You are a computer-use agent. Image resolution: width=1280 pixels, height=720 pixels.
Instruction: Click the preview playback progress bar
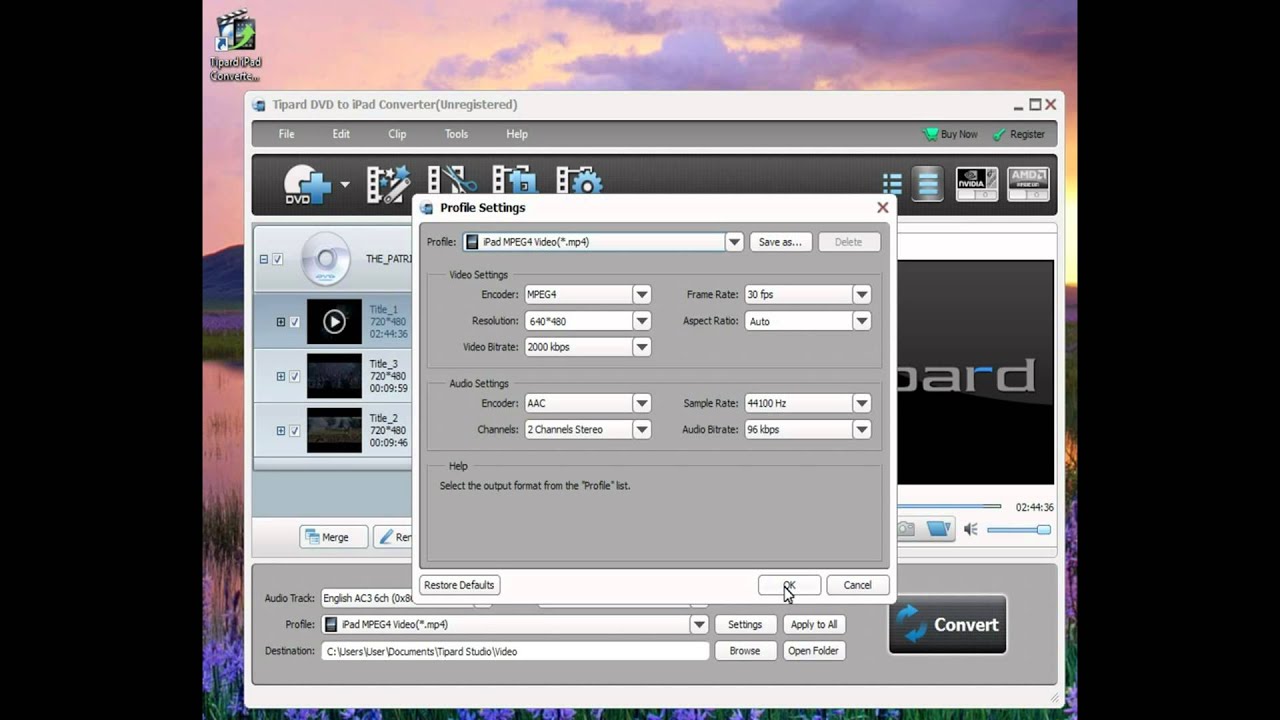(949, 507)
